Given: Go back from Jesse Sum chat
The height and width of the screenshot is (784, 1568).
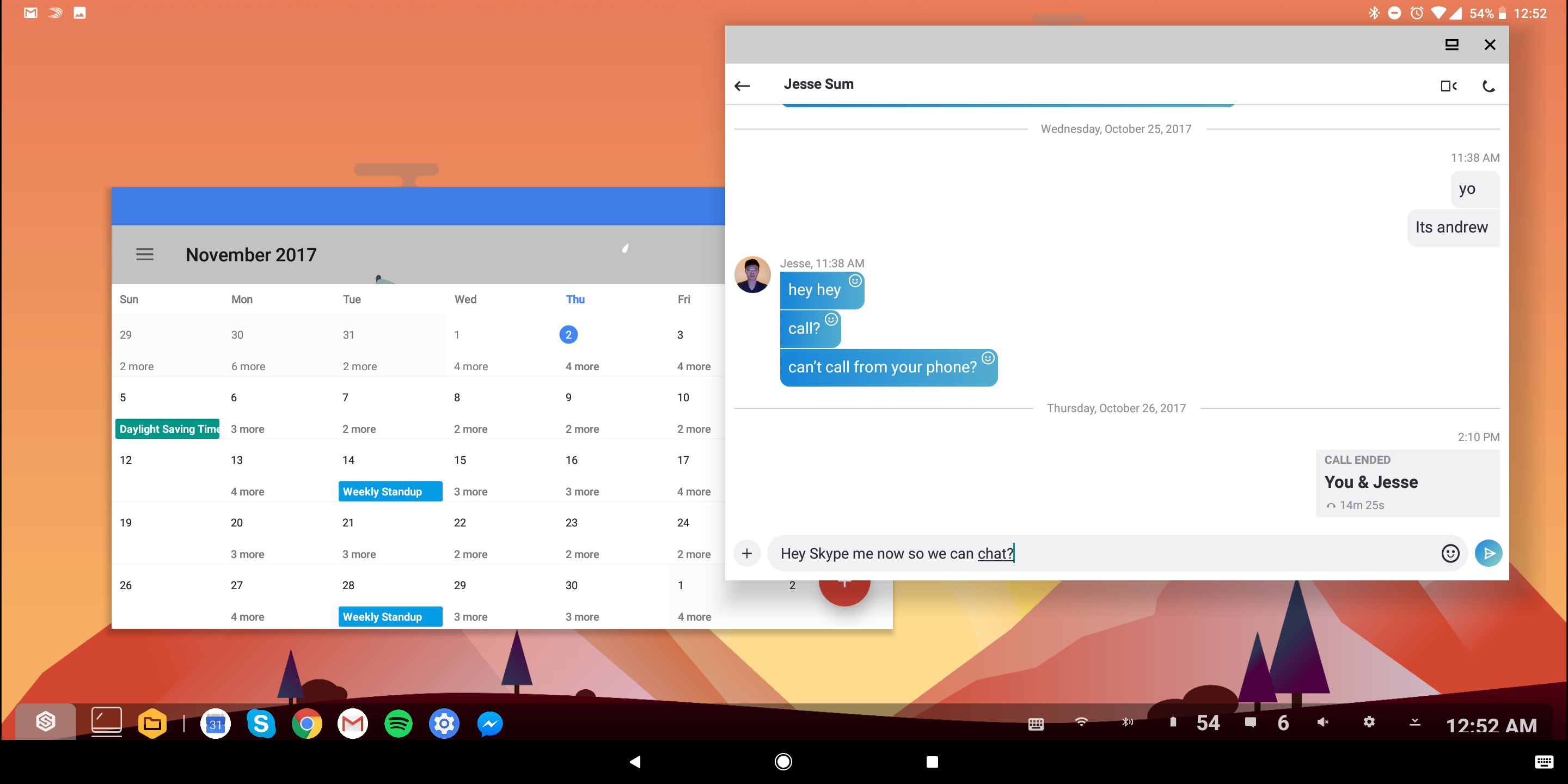Looking at the screenshot, I should point(742,86).
